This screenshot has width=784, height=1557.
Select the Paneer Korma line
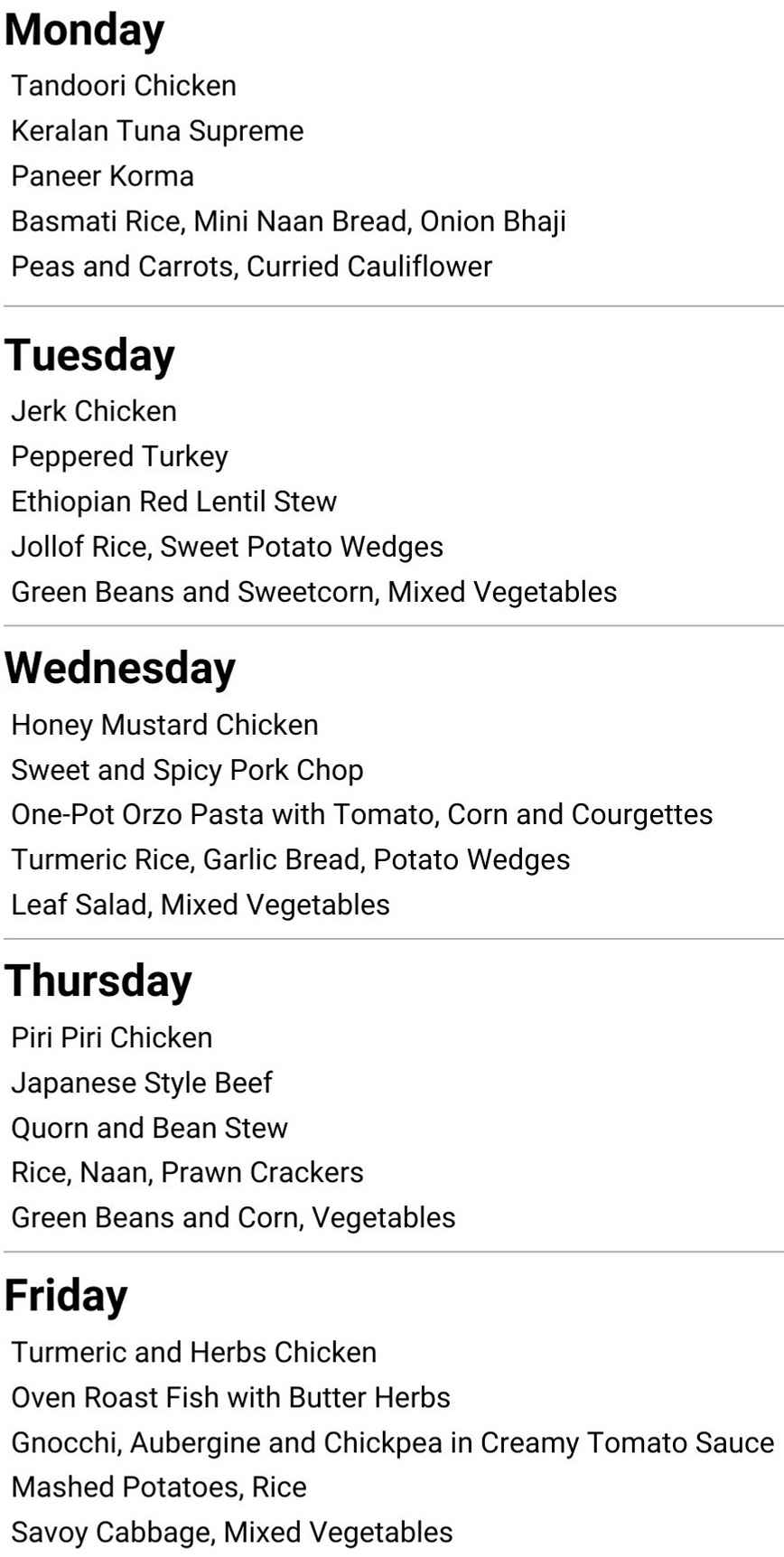(102, 176)
